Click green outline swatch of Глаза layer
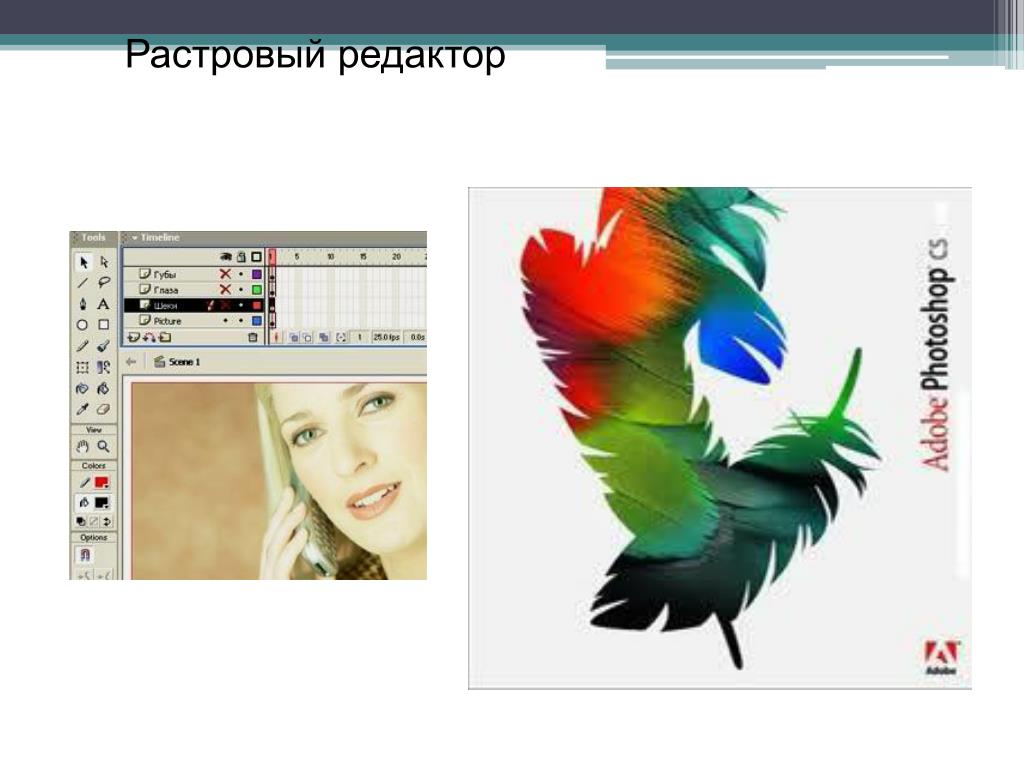The height and width of the screenshot is (768, 1024). 257,290
